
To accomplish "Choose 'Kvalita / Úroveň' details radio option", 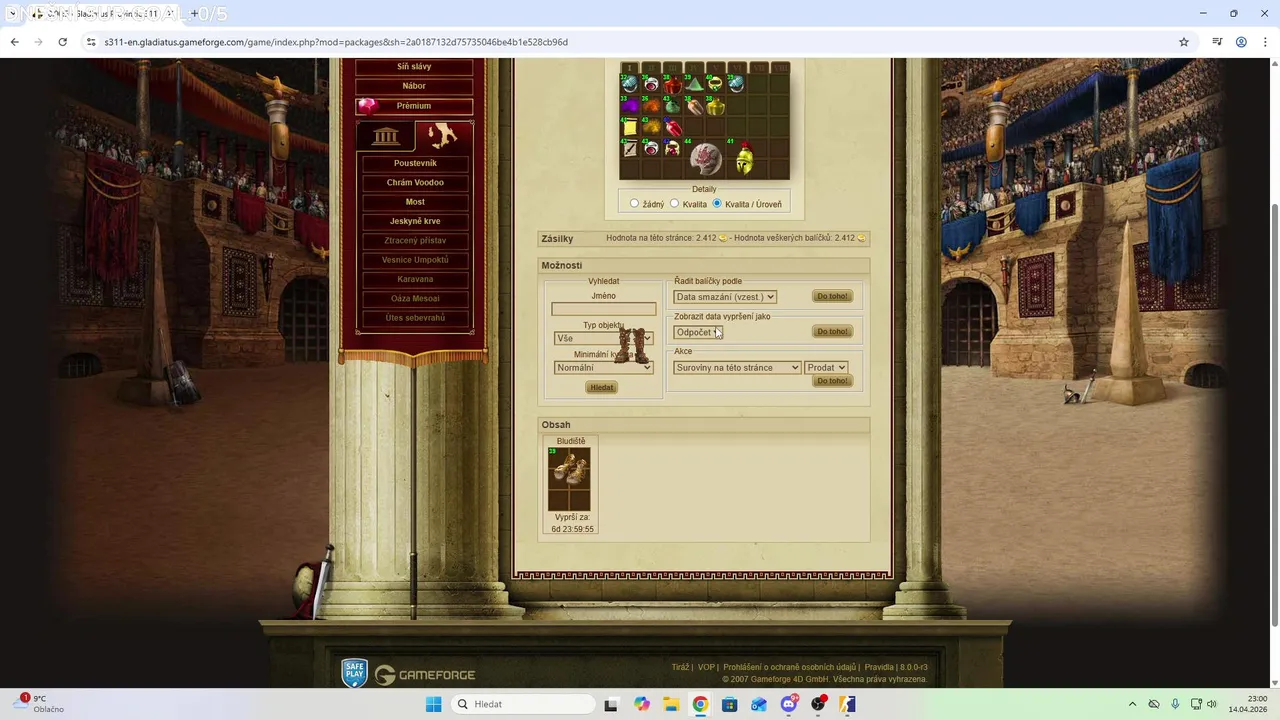I will point(717,203).
